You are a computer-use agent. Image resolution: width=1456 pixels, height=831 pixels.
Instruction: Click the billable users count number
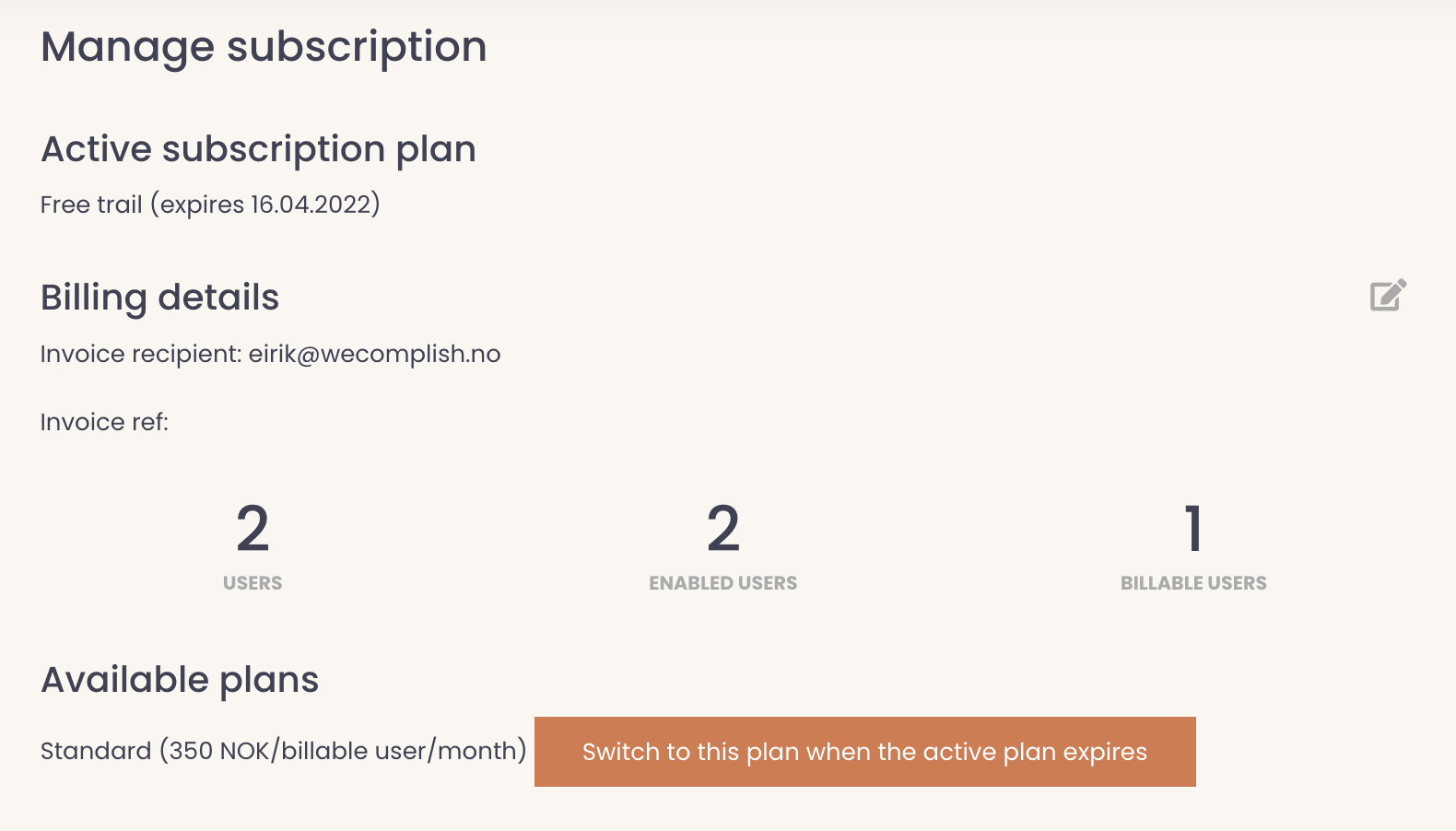pos(1193,529)
